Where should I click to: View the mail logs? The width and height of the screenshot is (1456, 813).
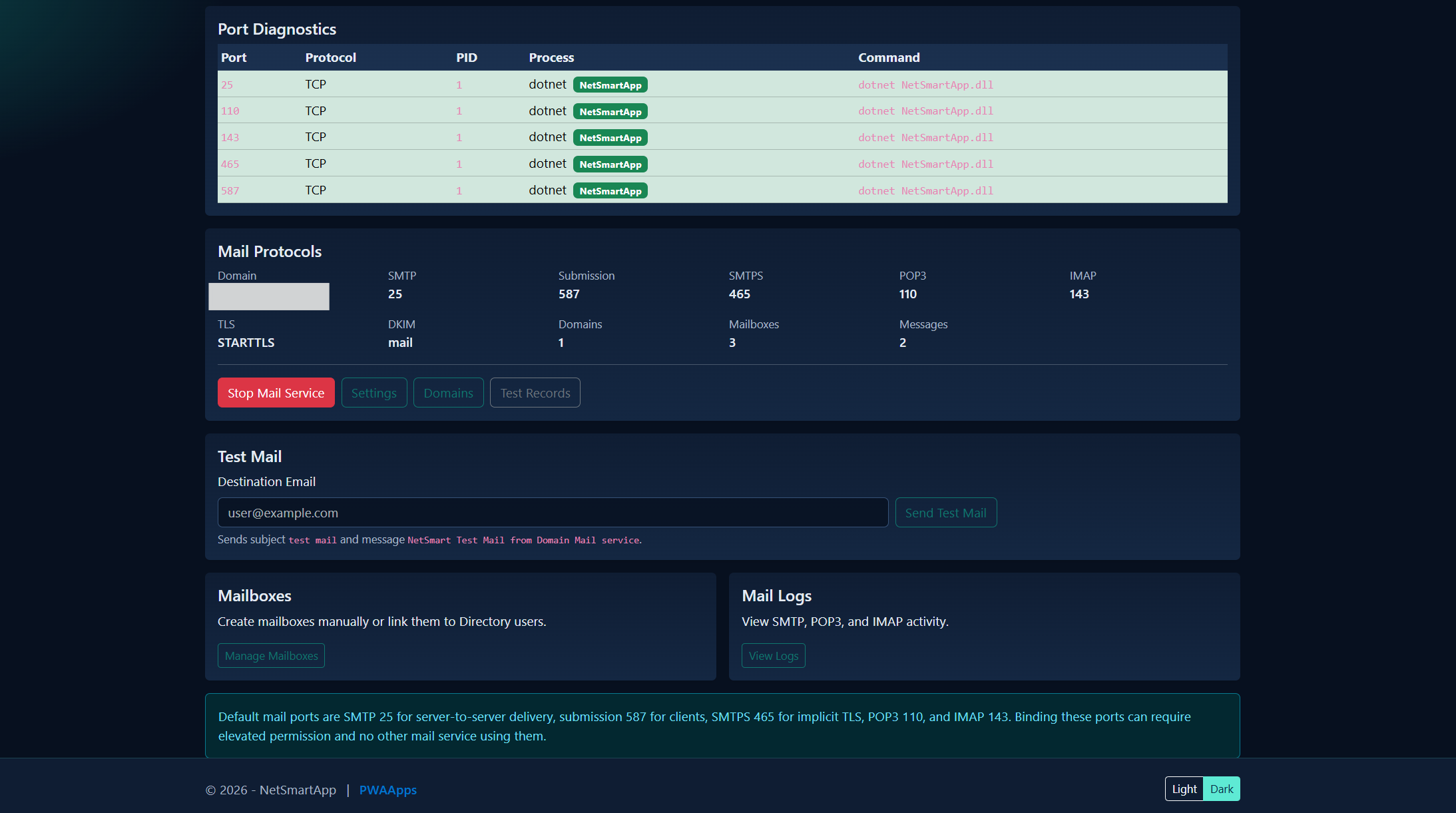click(773, 656)
